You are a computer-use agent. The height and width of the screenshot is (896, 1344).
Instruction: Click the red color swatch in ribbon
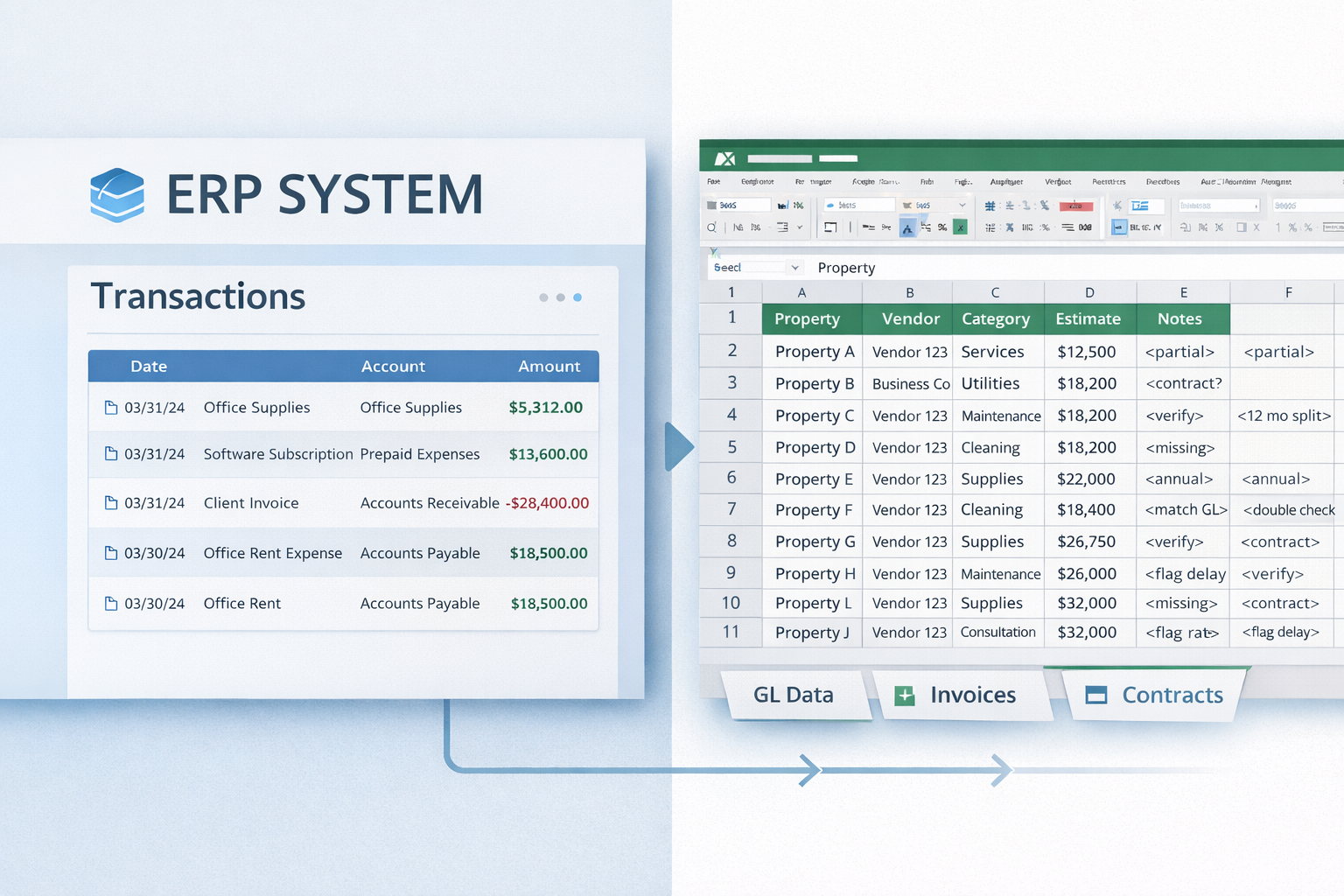pos(1075,206)
